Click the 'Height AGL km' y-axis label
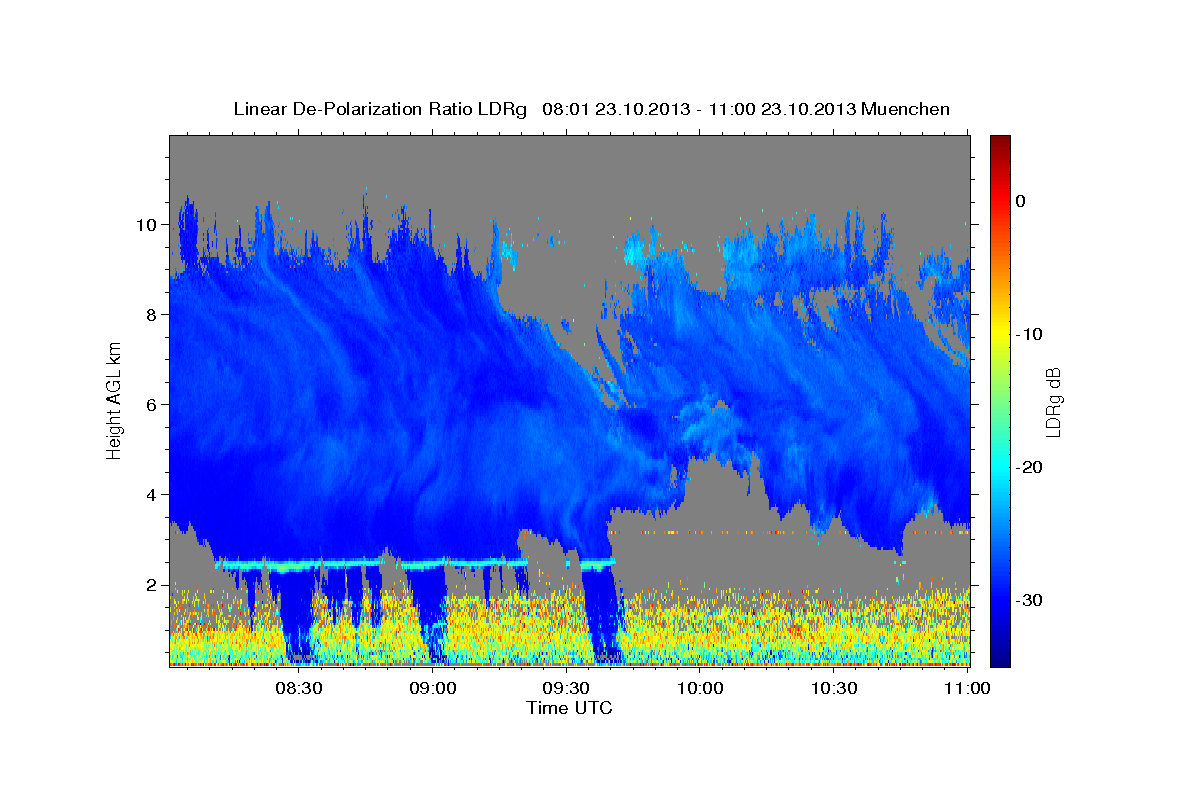Screen dimensions: 1200x800 (x=115, y=400)
